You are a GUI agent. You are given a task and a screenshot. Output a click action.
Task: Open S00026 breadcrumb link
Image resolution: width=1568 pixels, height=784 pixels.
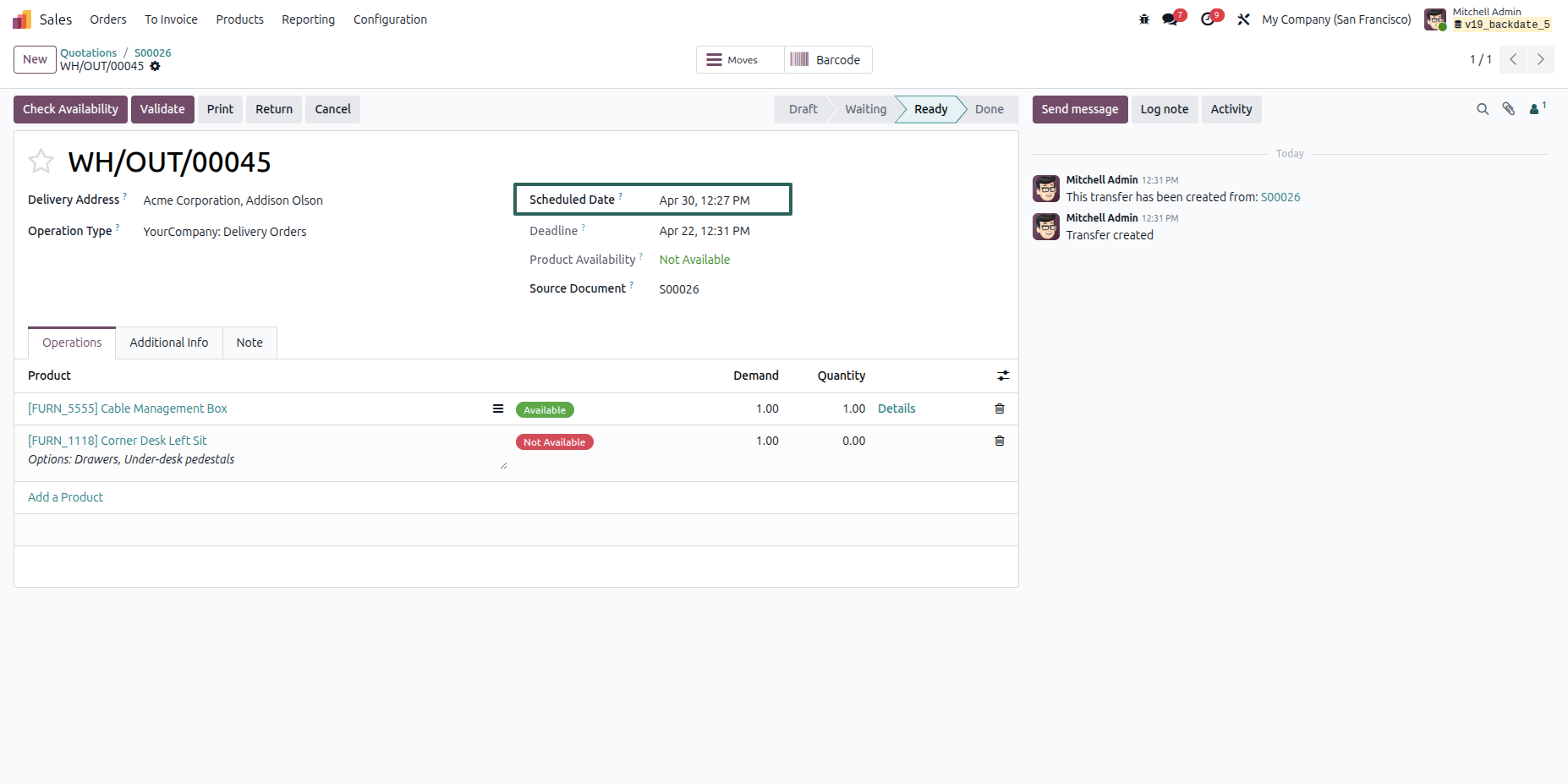pos(153,52)
